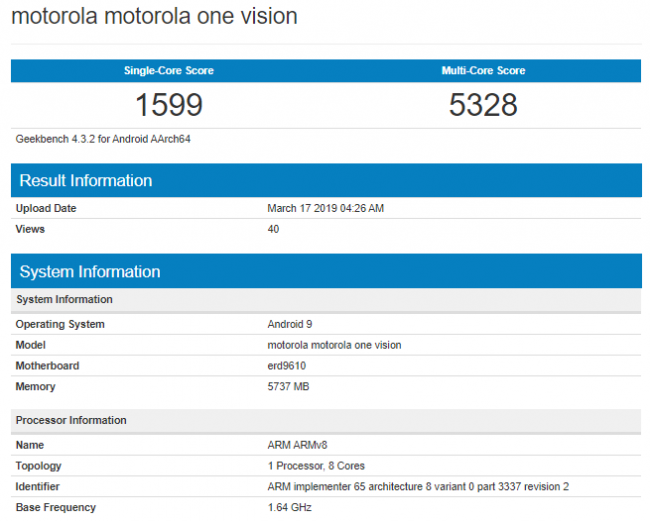Click the single-core score value 1599

coord(168,104)
